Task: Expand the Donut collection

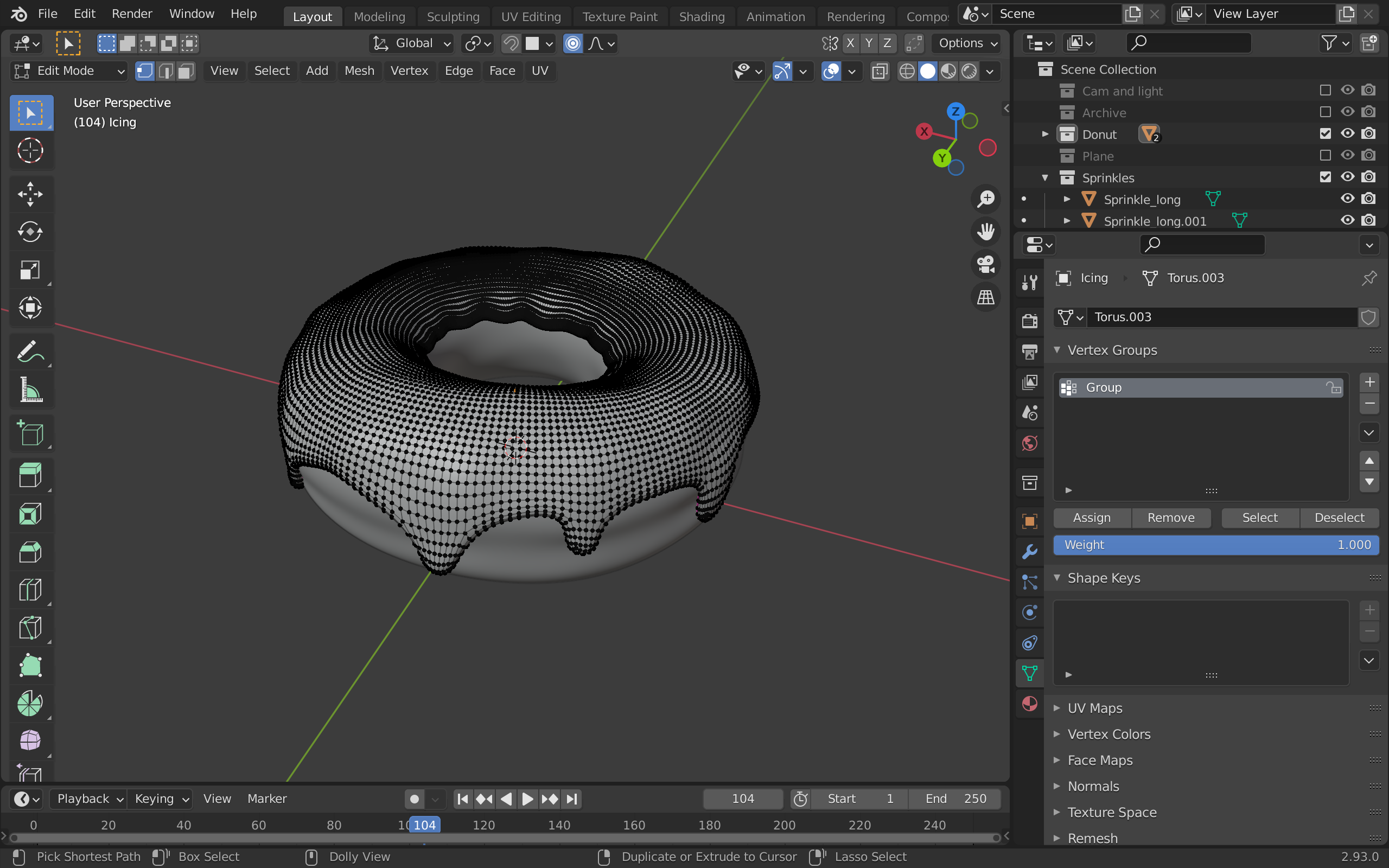Action: pos(1045,134)
